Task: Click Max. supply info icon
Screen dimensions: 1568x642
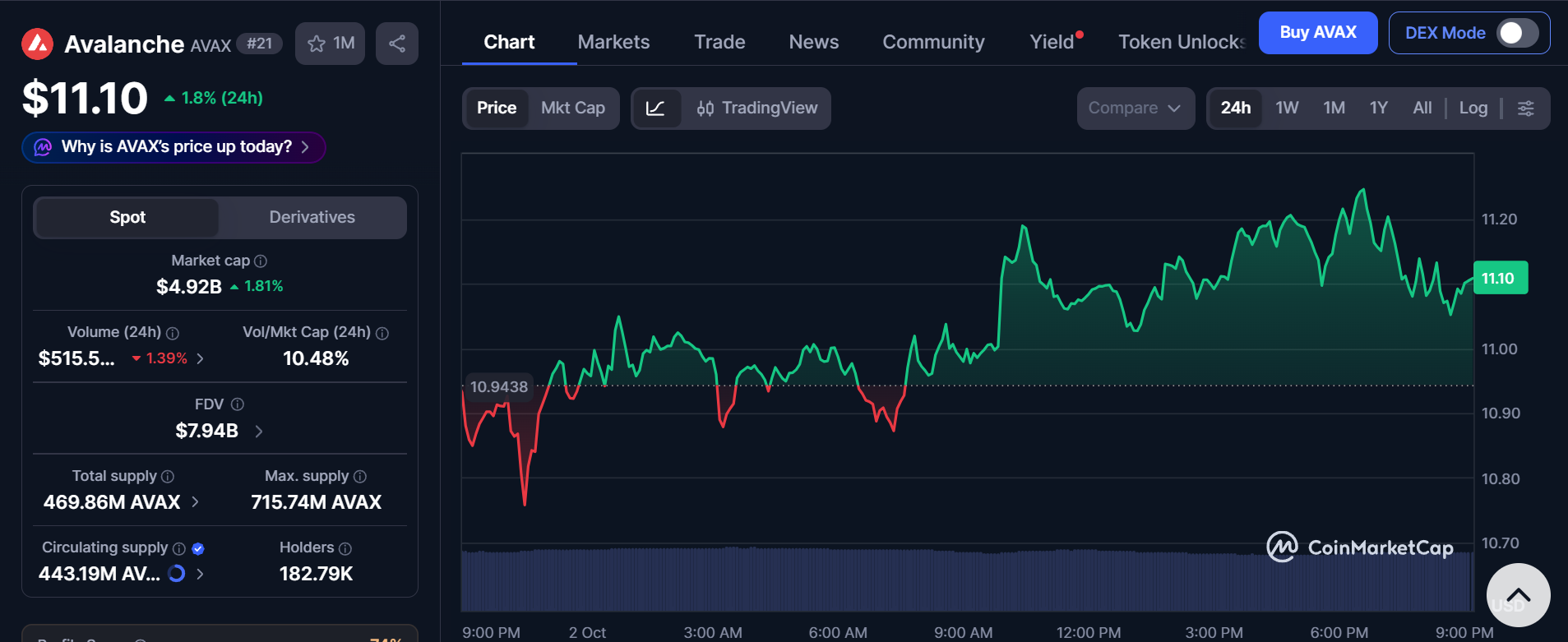Action: coord(360,477)
